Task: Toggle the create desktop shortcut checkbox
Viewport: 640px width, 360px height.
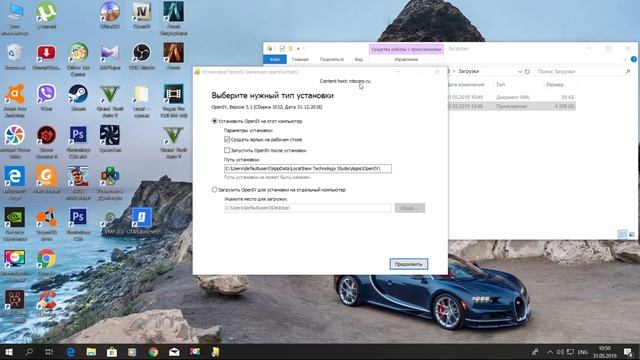Action: point(227,140)
